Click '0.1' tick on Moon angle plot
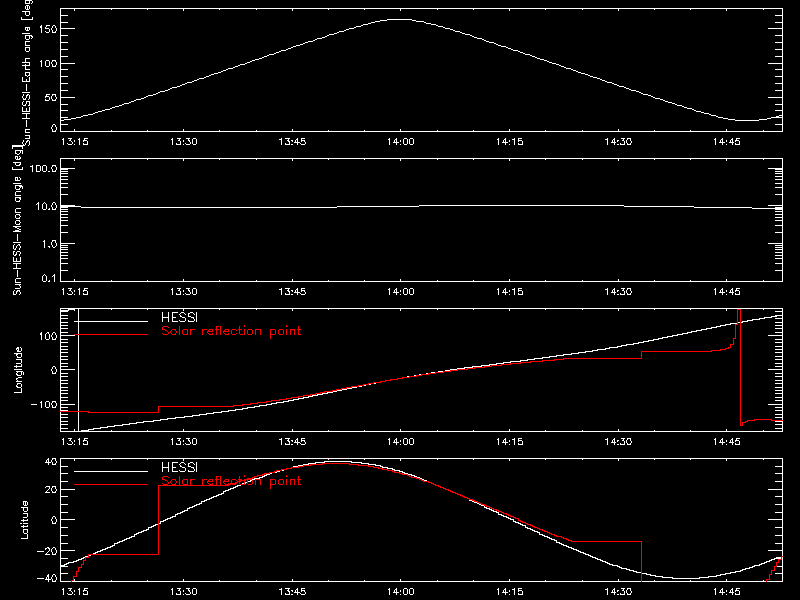Image resolution: width=800 pixels, height=600 pixels. point(49,278)
